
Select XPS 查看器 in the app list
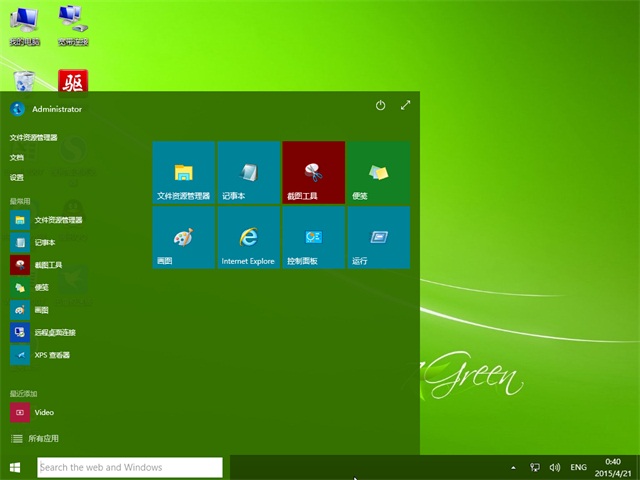(51, 355)
